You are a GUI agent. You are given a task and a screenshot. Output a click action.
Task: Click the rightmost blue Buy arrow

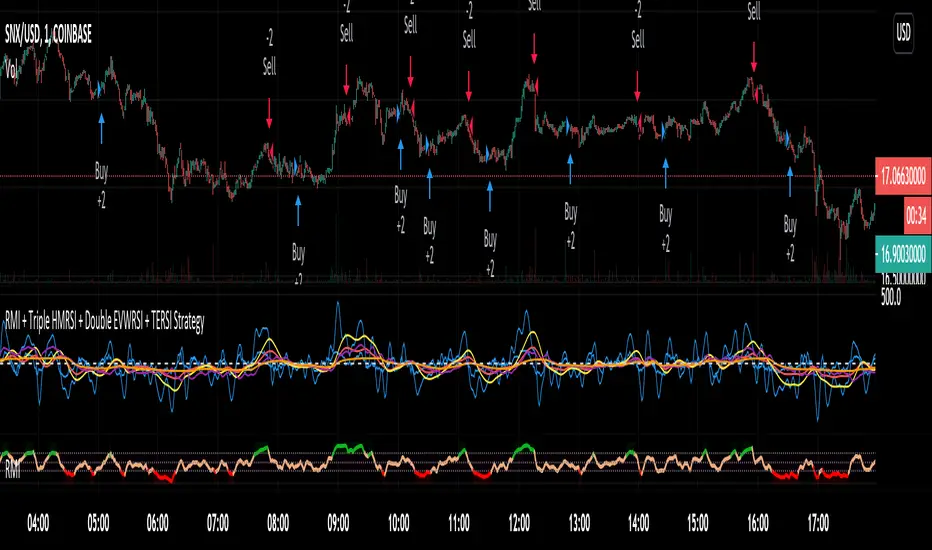coord(790,180)
